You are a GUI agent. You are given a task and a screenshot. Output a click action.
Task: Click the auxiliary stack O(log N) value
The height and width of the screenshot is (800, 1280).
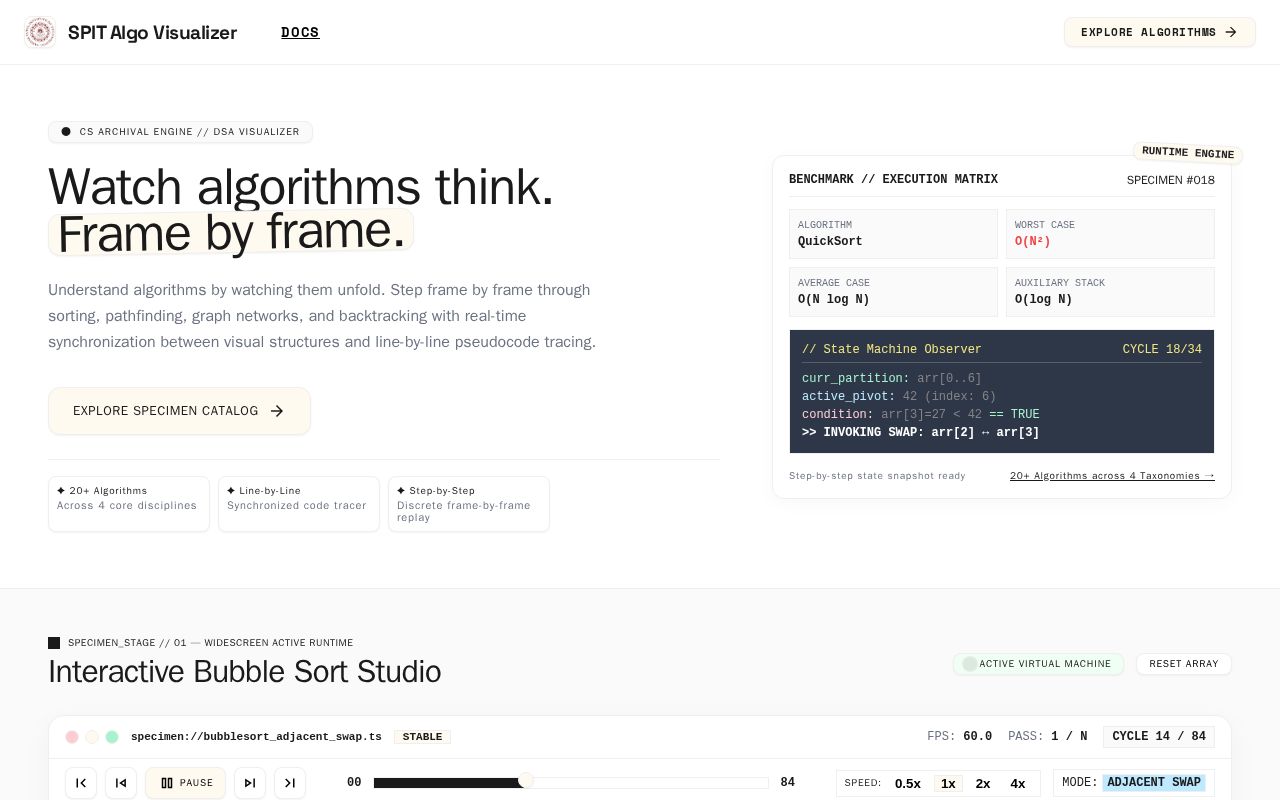tap(1044, 299)
